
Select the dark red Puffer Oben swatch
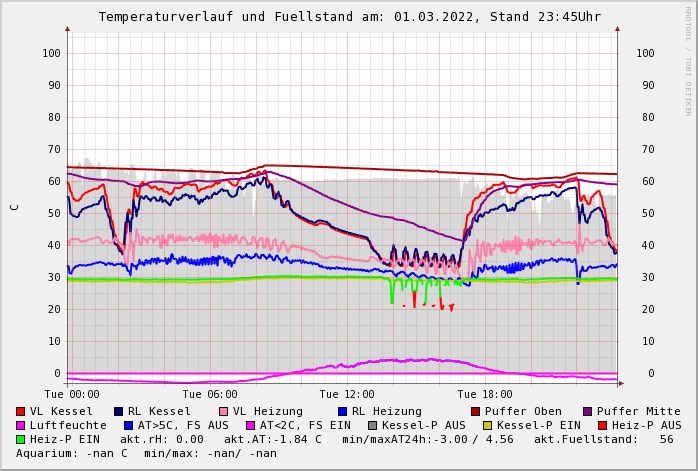[475, 411]
